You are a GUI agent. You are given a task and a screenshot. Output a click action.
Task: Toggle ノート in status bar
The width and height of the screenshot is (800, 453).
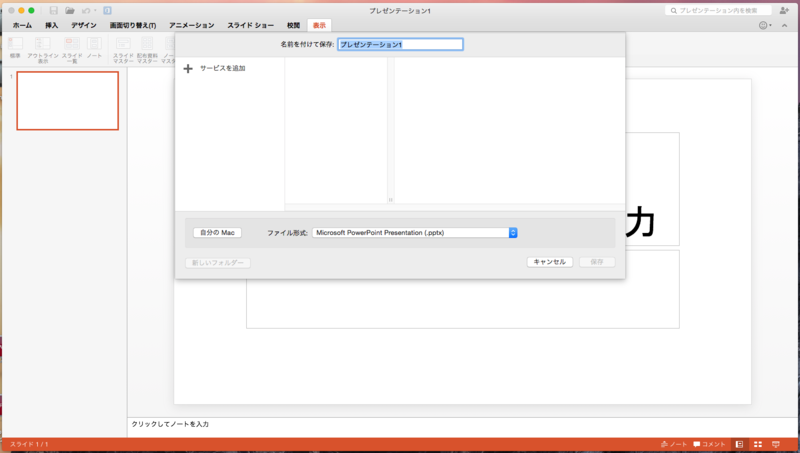point(673,444)
